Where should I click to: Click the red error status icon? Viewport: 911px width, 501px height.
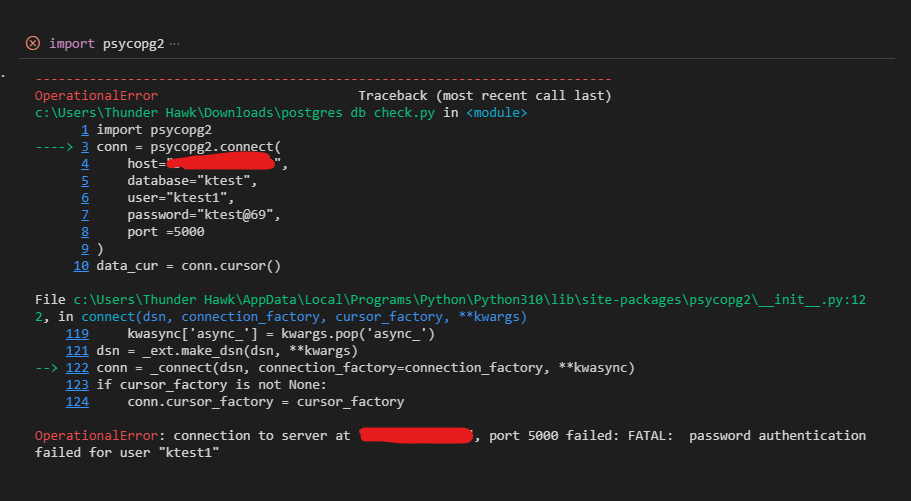33,43
